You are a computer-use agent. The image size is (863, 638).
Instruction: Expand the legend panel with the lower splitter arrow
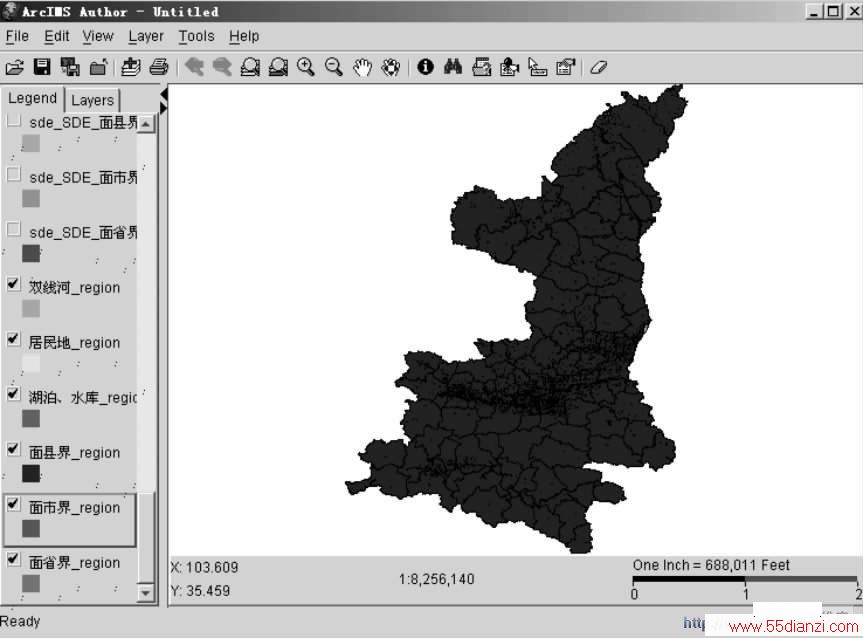pos(163,107)
